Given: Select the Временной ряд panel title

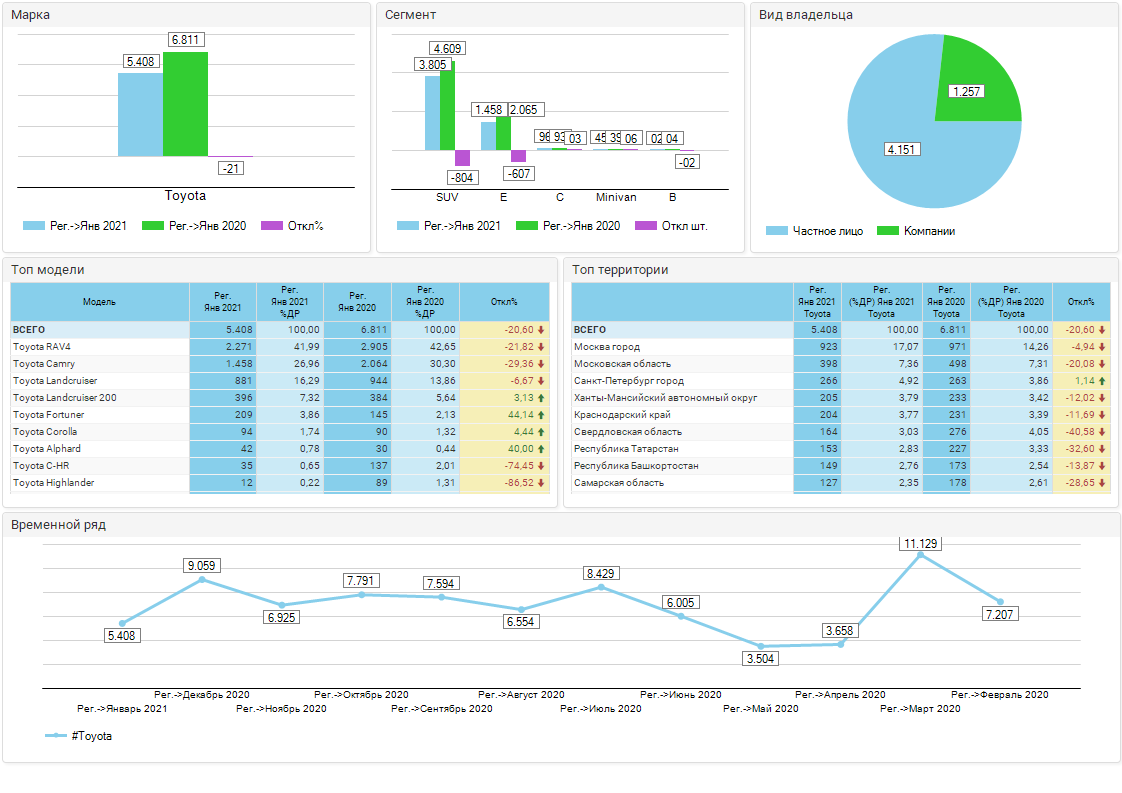Looking at the screenshot, I should (x=58, y=524).
